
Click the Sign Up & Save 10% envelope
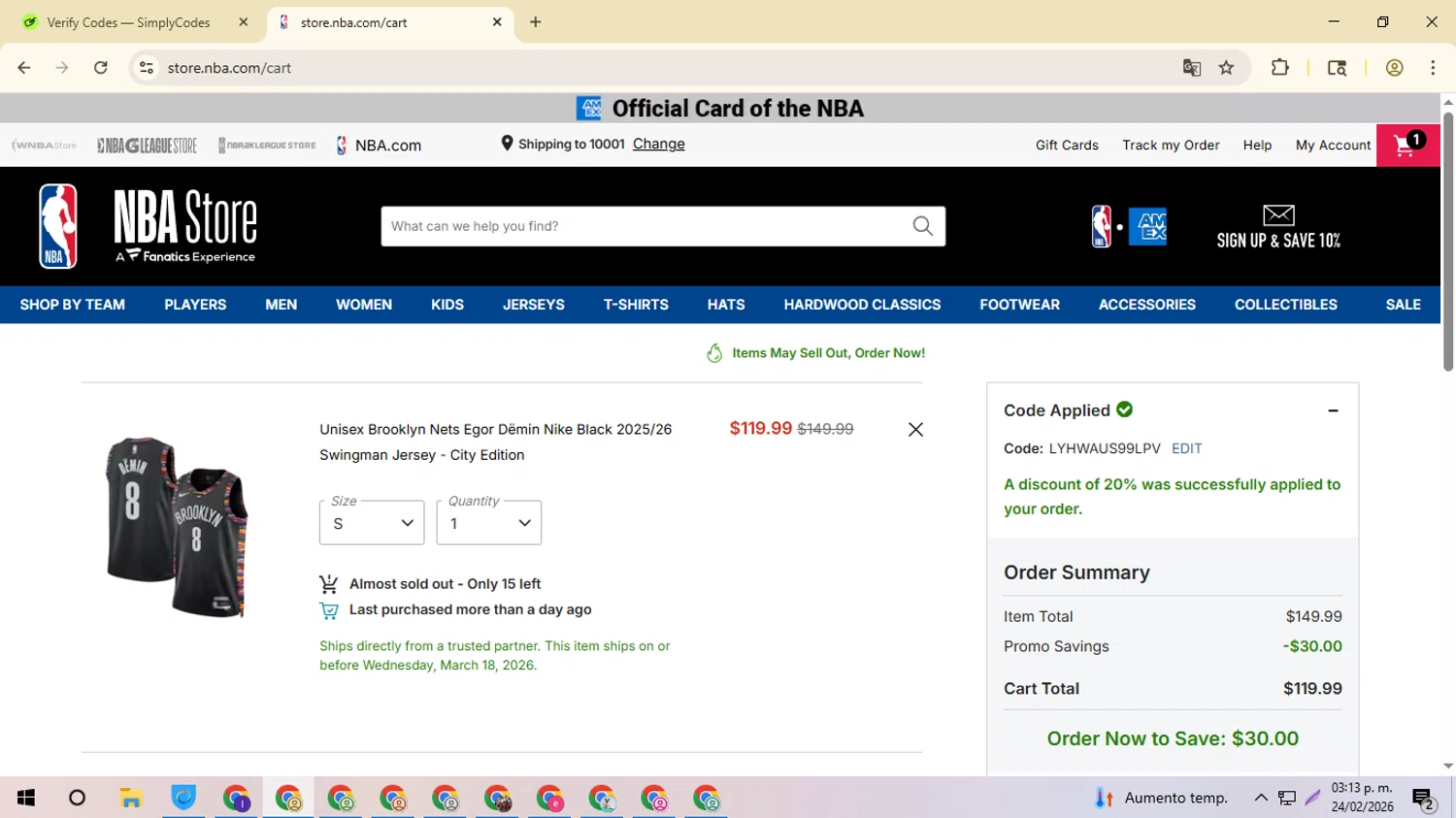pos(1278,227)
